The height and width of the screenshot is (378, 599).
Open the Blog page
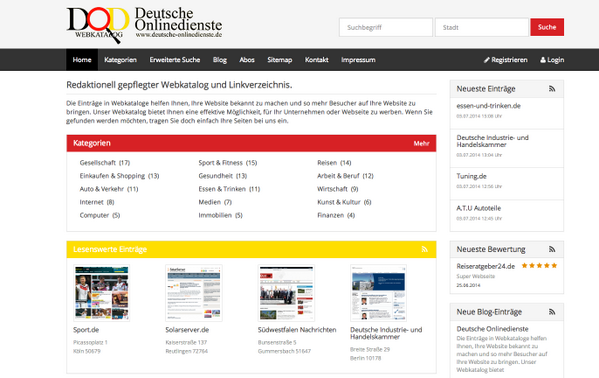click(220, 60)
